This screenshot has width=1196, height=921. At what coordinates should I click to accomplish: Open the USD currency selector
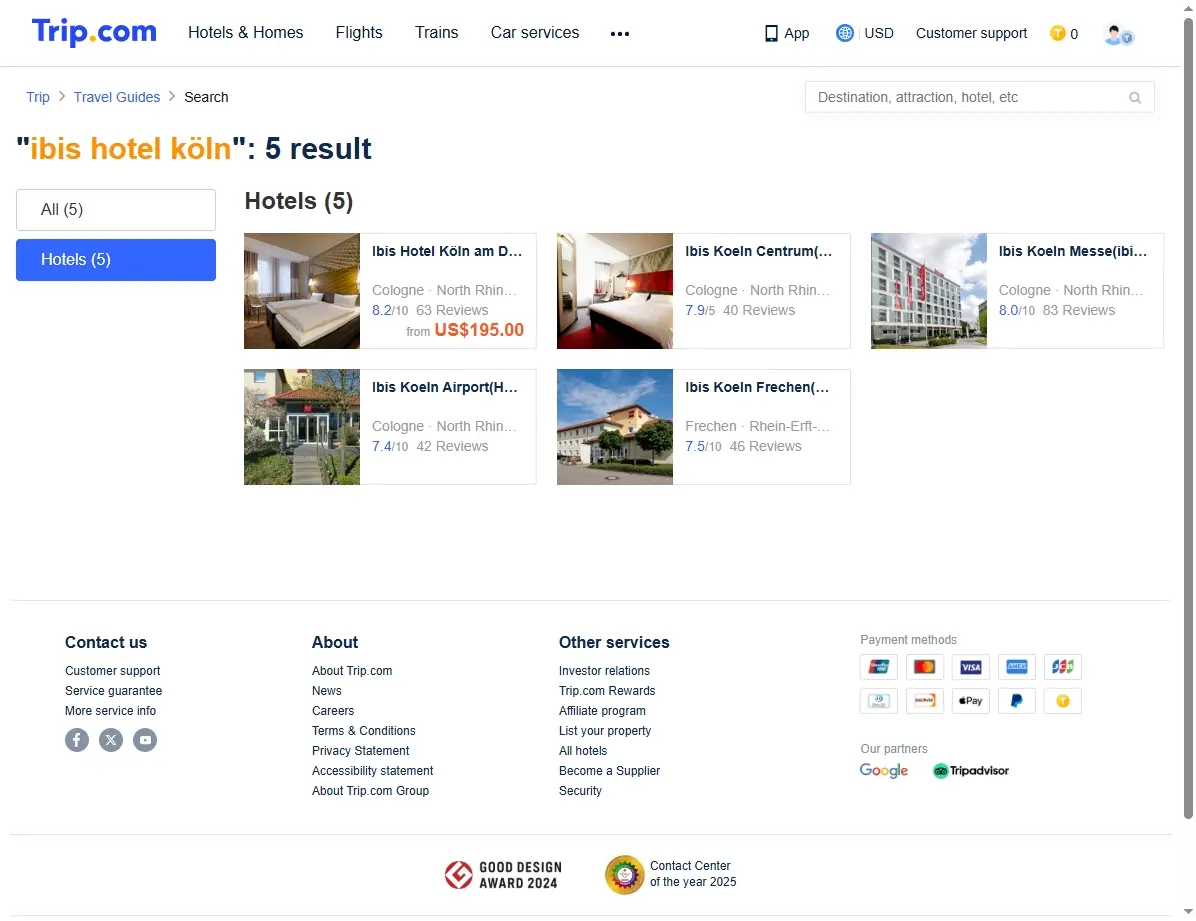(x=879, y=33)
